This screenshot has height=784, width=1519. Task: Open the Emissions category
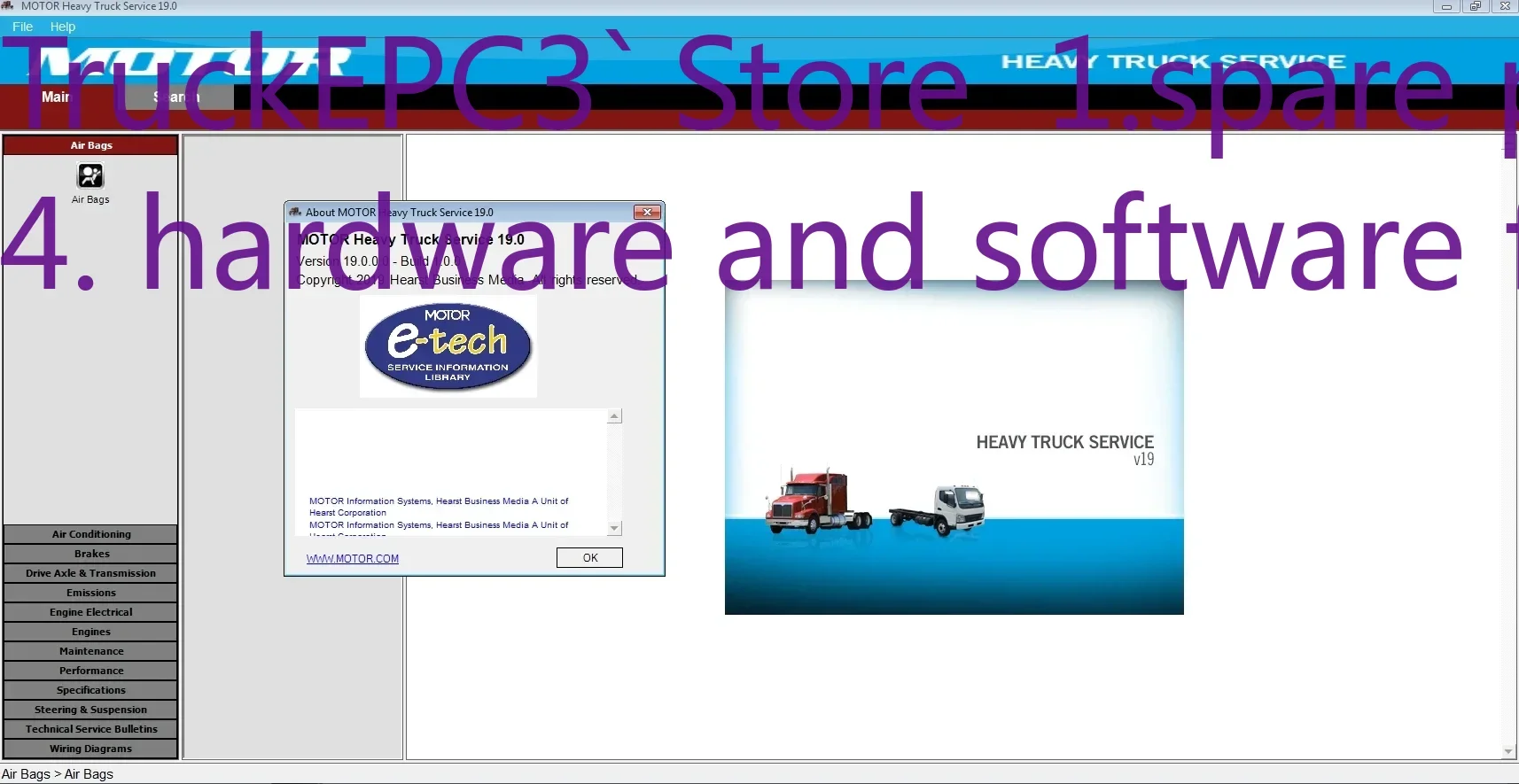tap(91, 593)
